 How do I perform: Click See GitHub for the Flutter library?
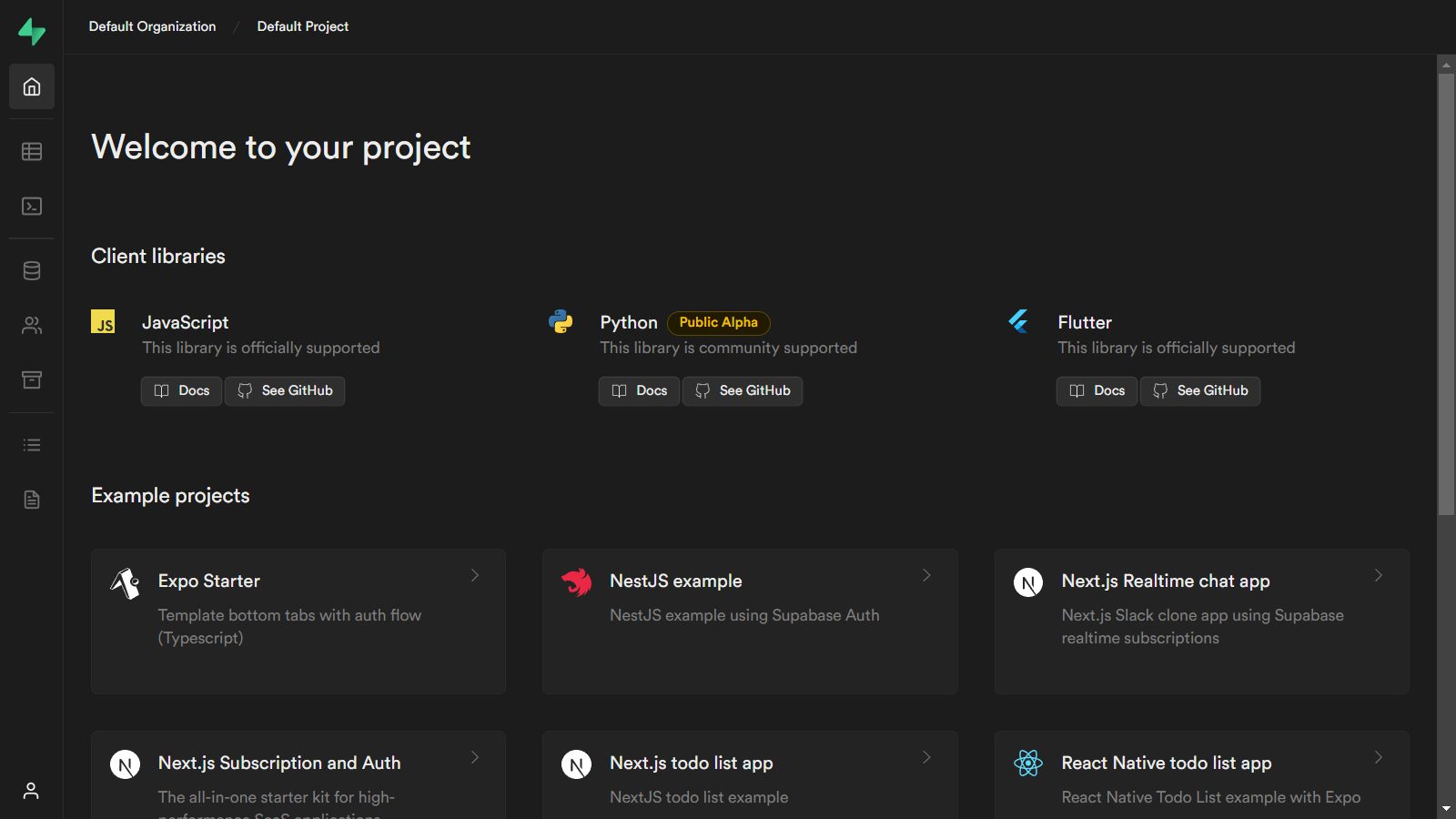pos(1200,390)
